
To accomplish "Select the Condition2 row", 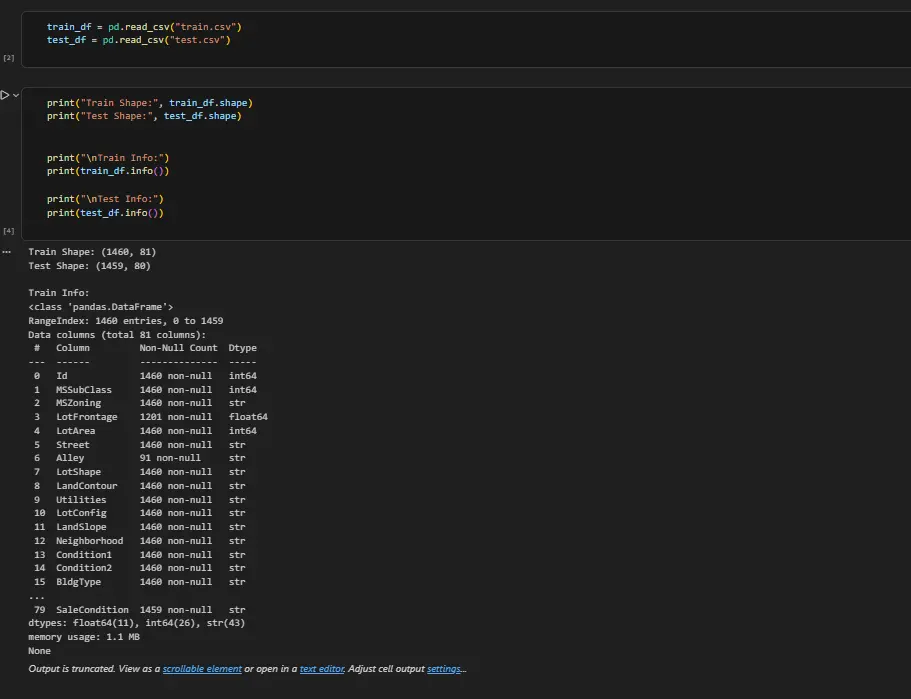I will pos(139,568).
